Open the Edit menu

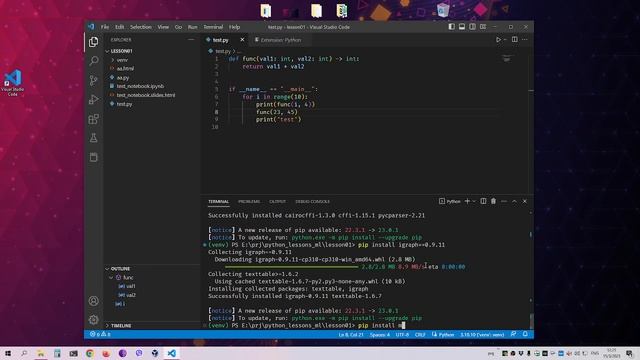(119, 27)
